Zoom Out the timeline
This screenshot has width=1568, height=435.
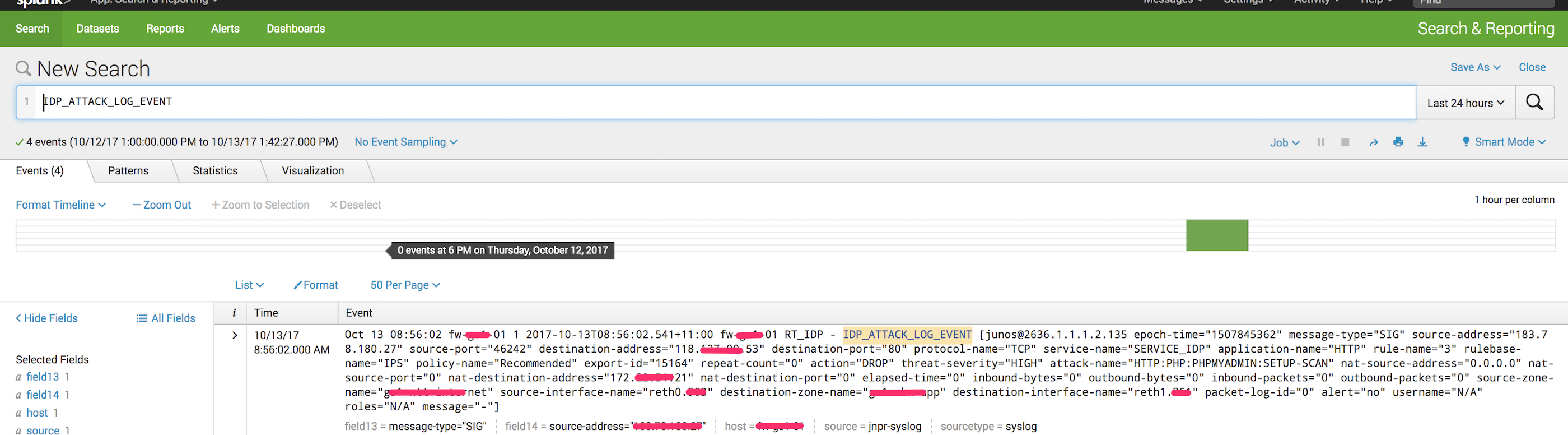[162, 205]
